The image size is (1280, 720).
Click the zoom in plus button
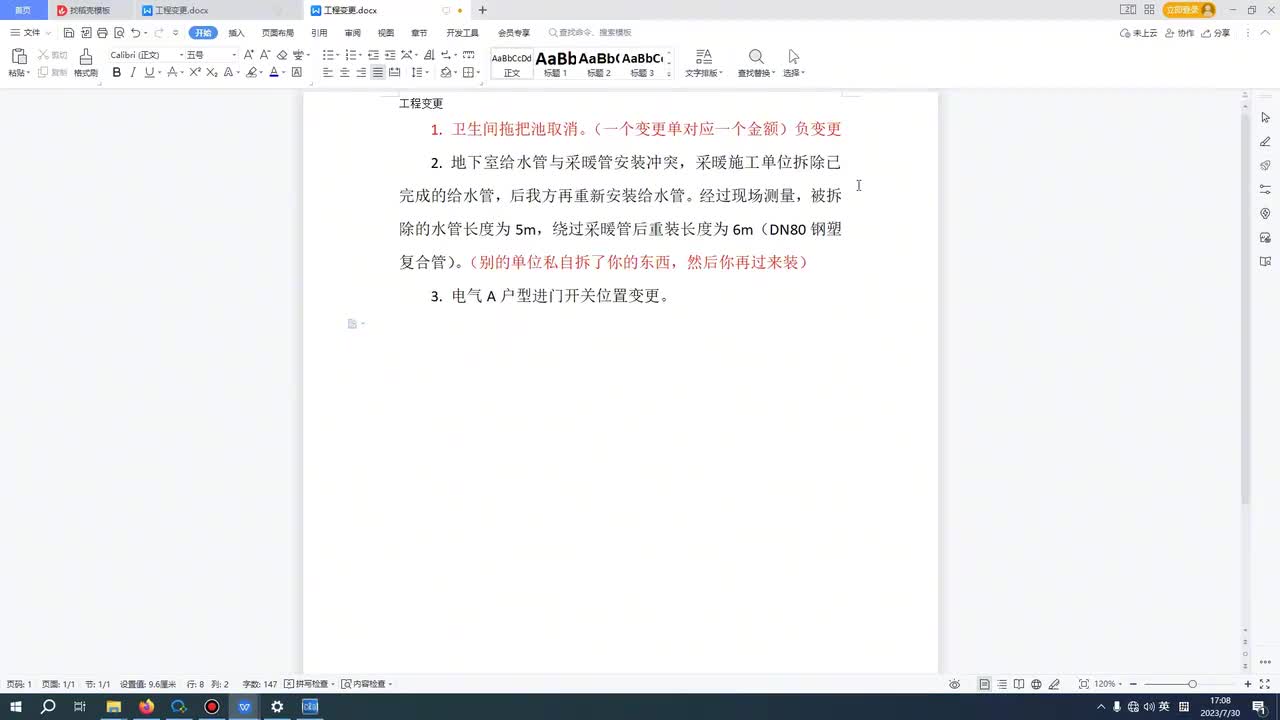[x=1248, y=684]
